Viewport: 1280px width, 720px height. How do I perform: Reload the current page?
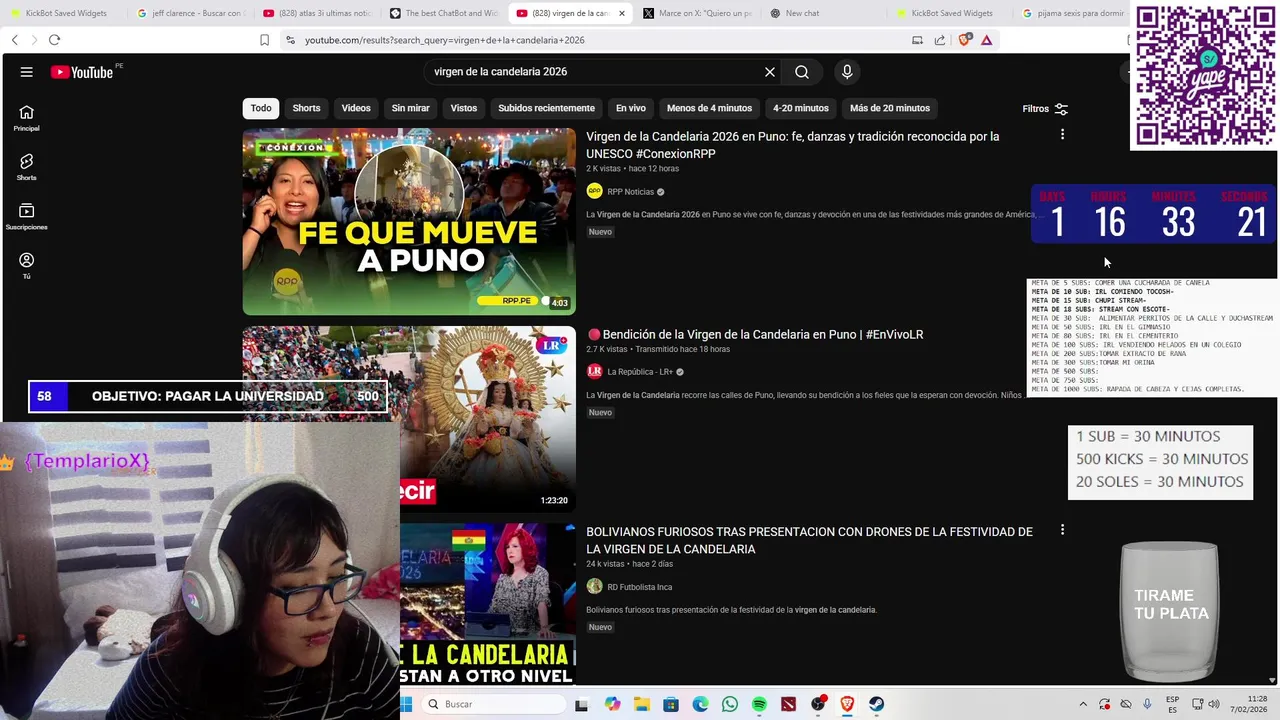pyautogui.click(x=54, y=40)
